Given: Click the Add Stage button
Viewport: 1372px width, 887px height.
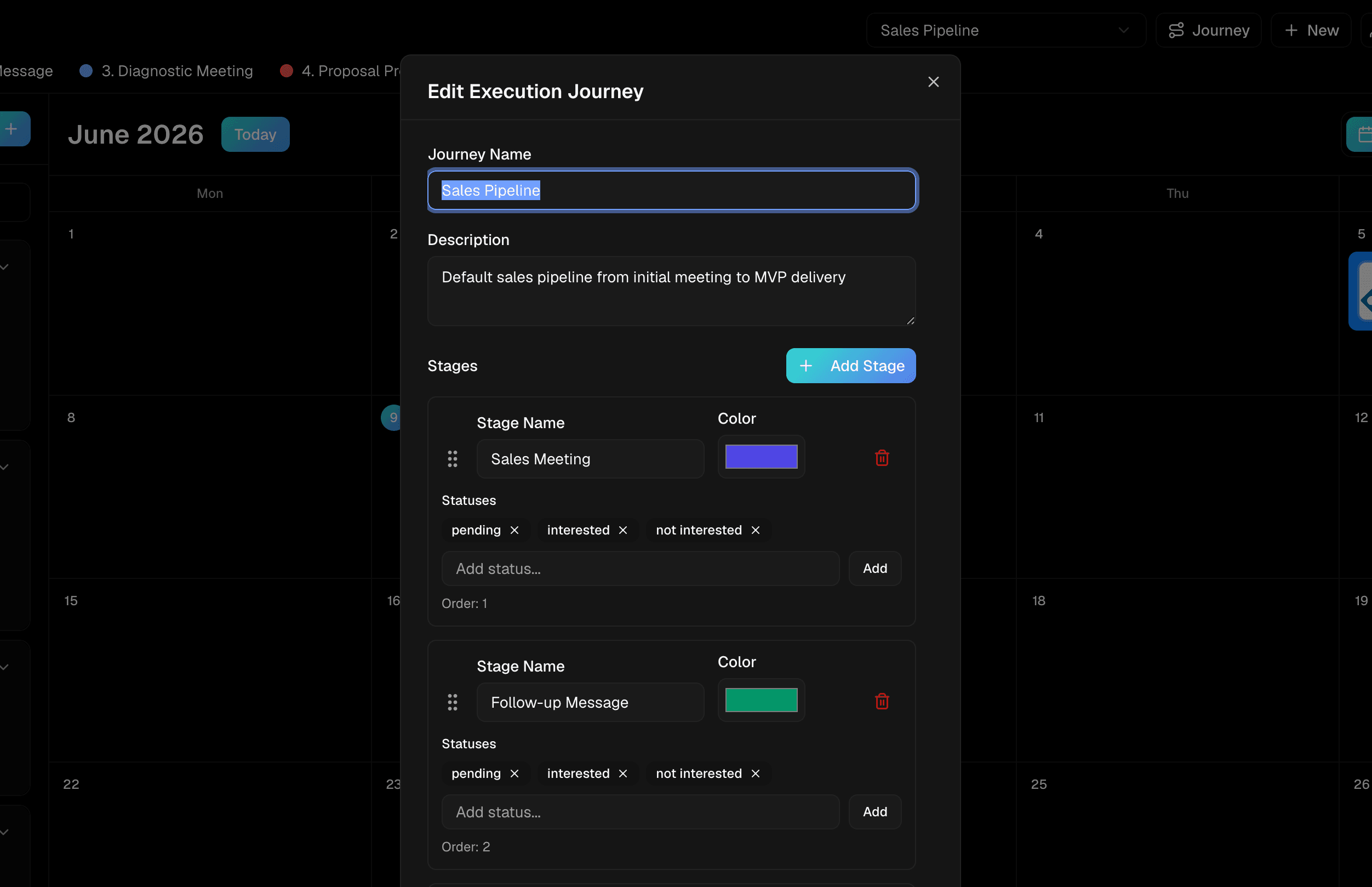Looking at the screenshot, I should pyautogui.click(x=850, y=366).
